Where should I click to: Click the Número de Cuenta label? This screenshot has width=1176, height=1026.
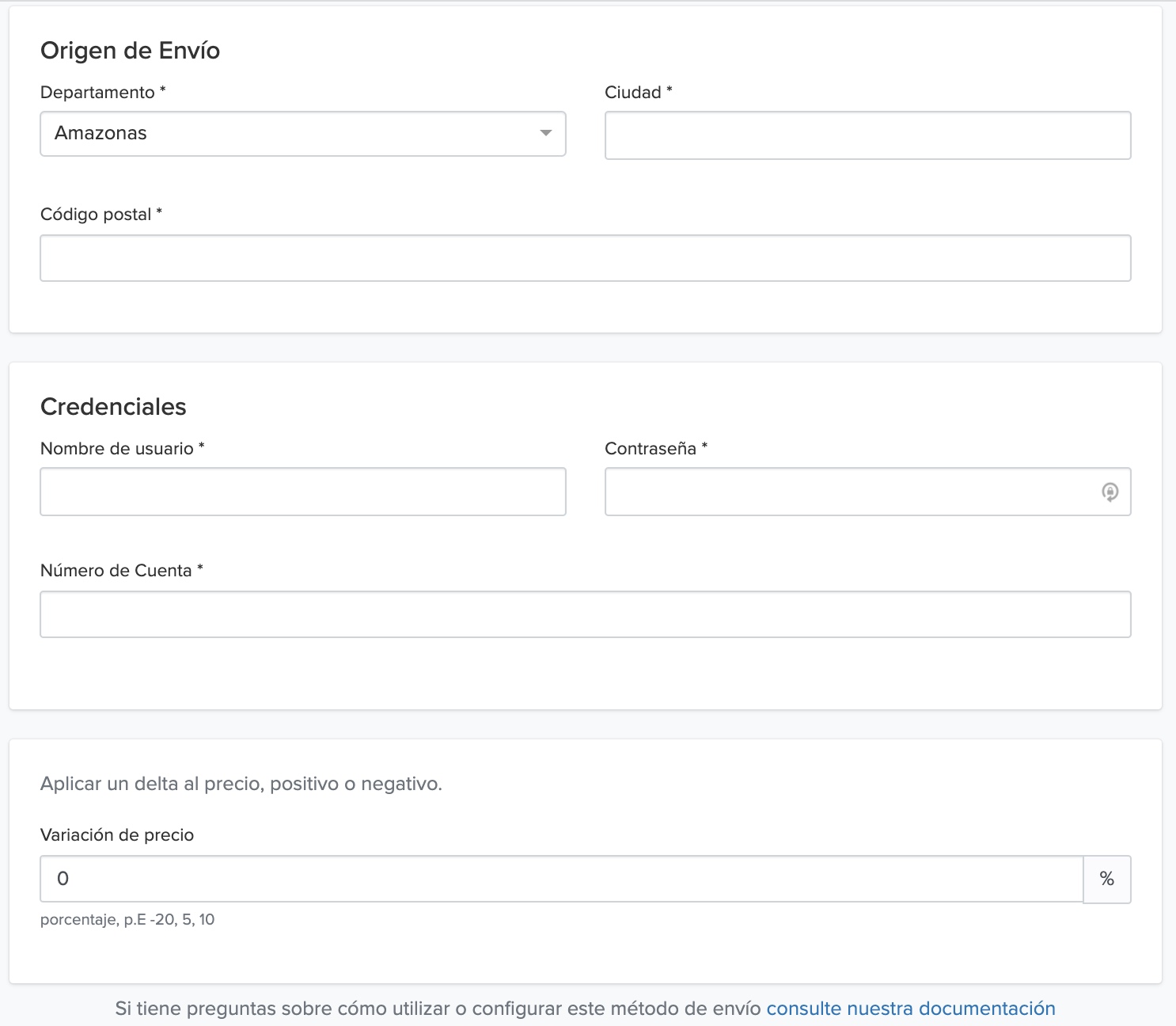click(x=116, y=571)
